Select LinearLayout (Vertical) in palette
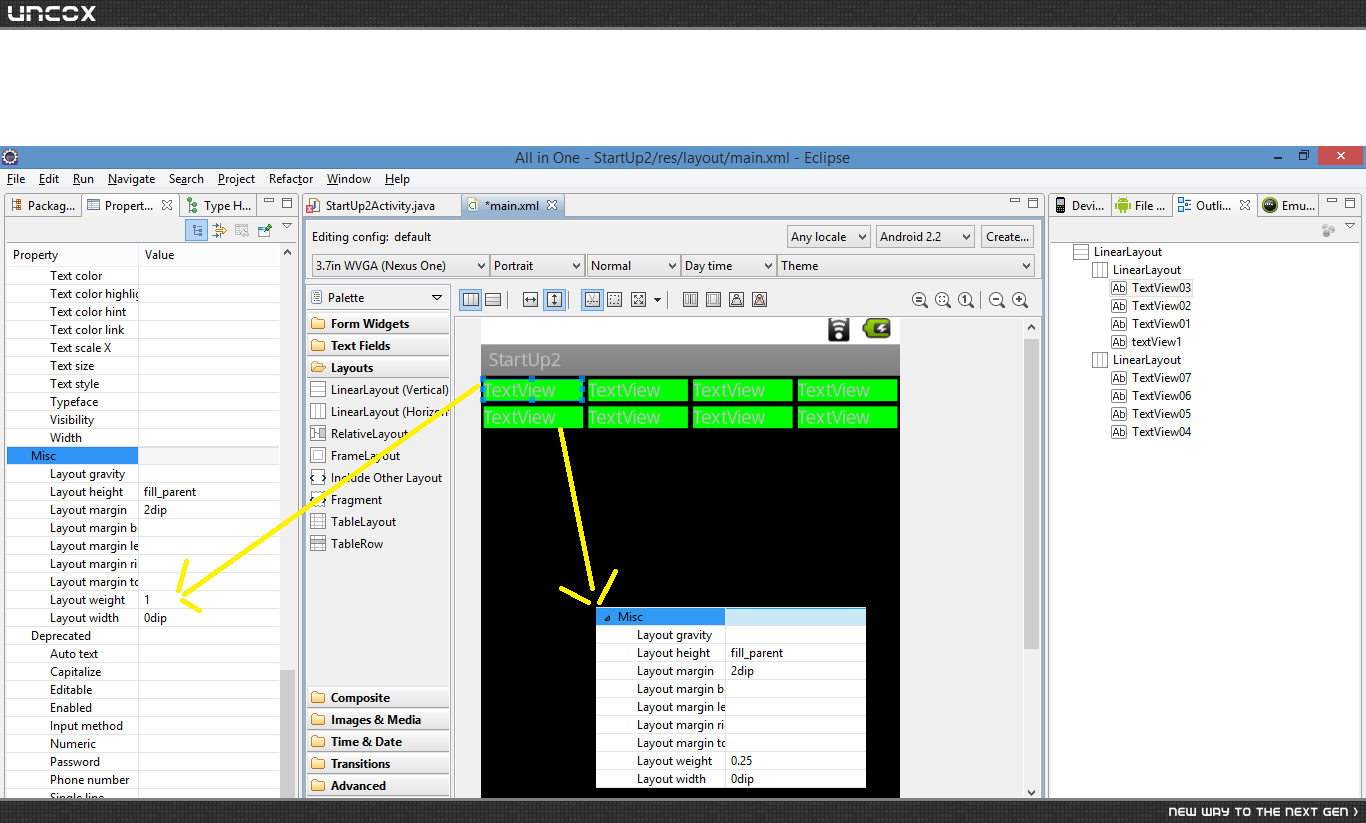The image size is (1366, 823). [x=379, y=390]
